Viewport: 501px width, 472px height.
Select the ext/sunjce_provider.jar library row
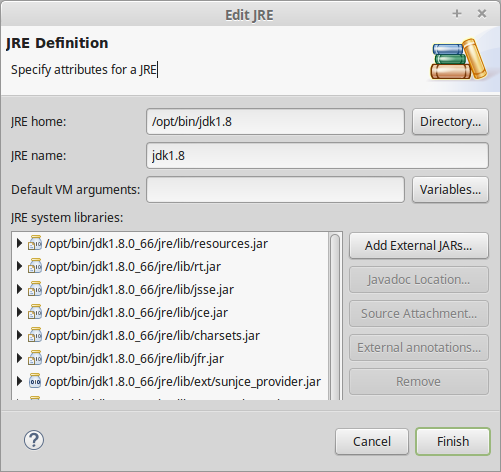point(170,382)
